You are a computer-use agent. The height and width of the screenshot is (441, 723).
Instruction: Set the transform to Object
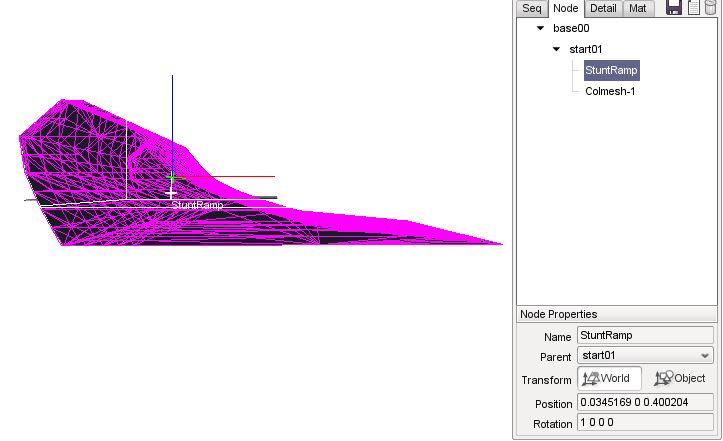[680, 378]
